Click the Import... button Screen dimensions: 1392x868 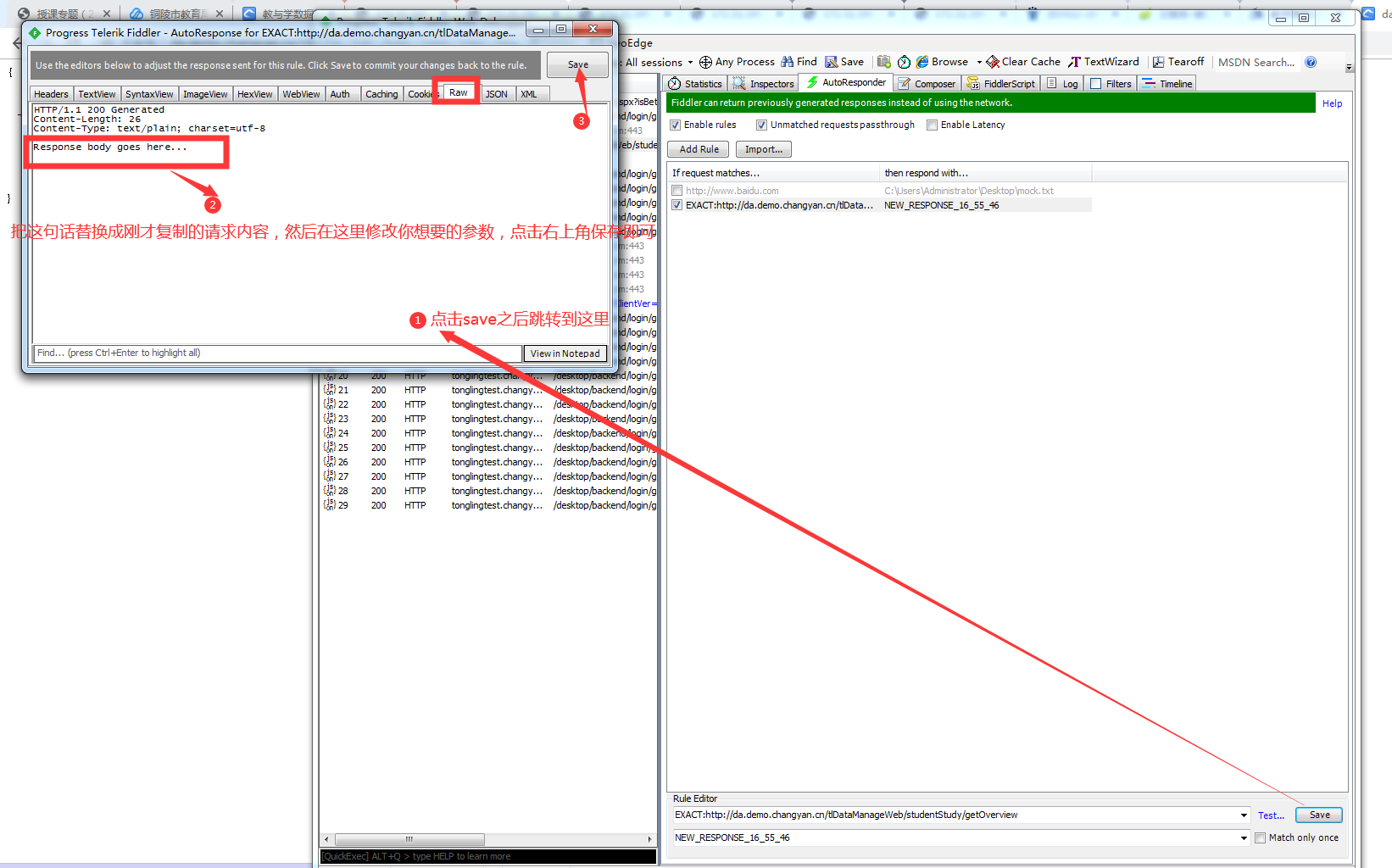coord(764,149)
